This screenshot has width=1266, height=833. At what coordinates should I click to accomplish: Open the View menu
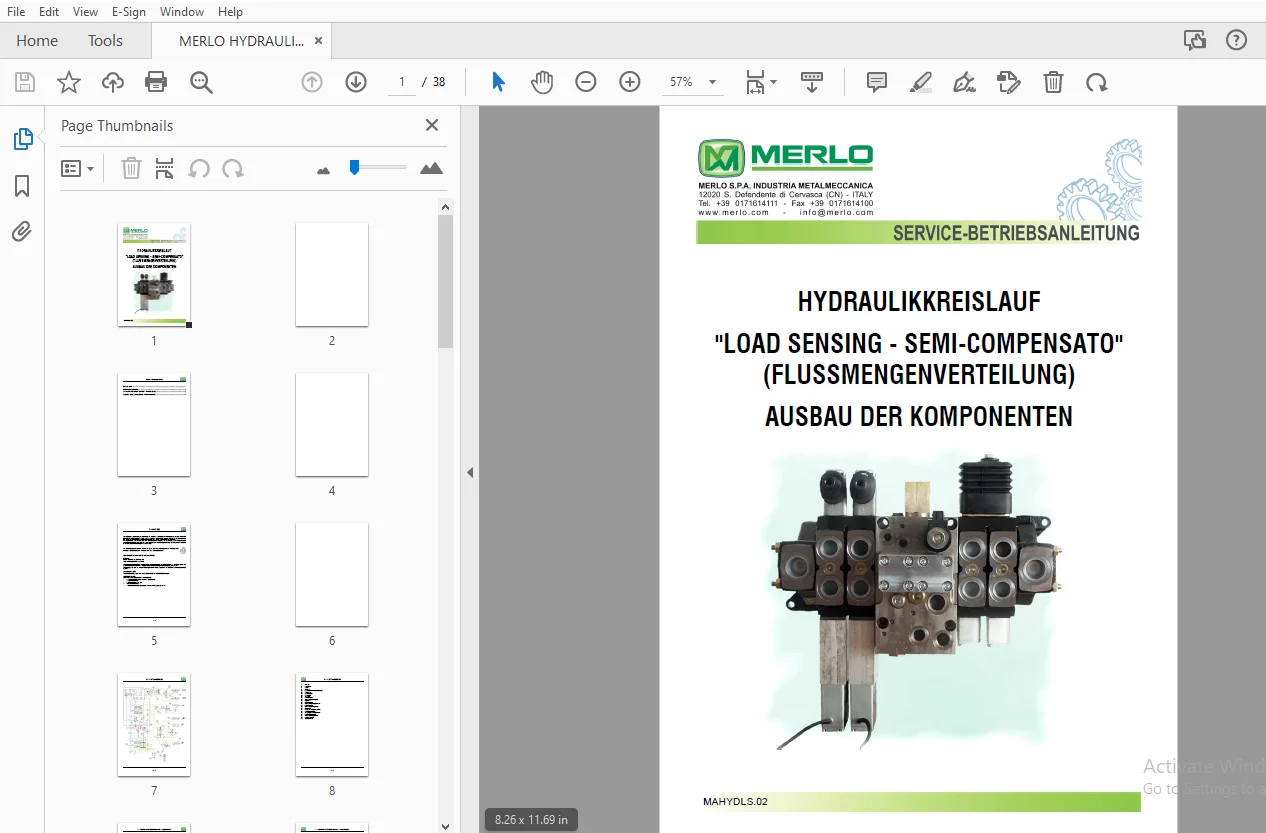pos(86,11)
